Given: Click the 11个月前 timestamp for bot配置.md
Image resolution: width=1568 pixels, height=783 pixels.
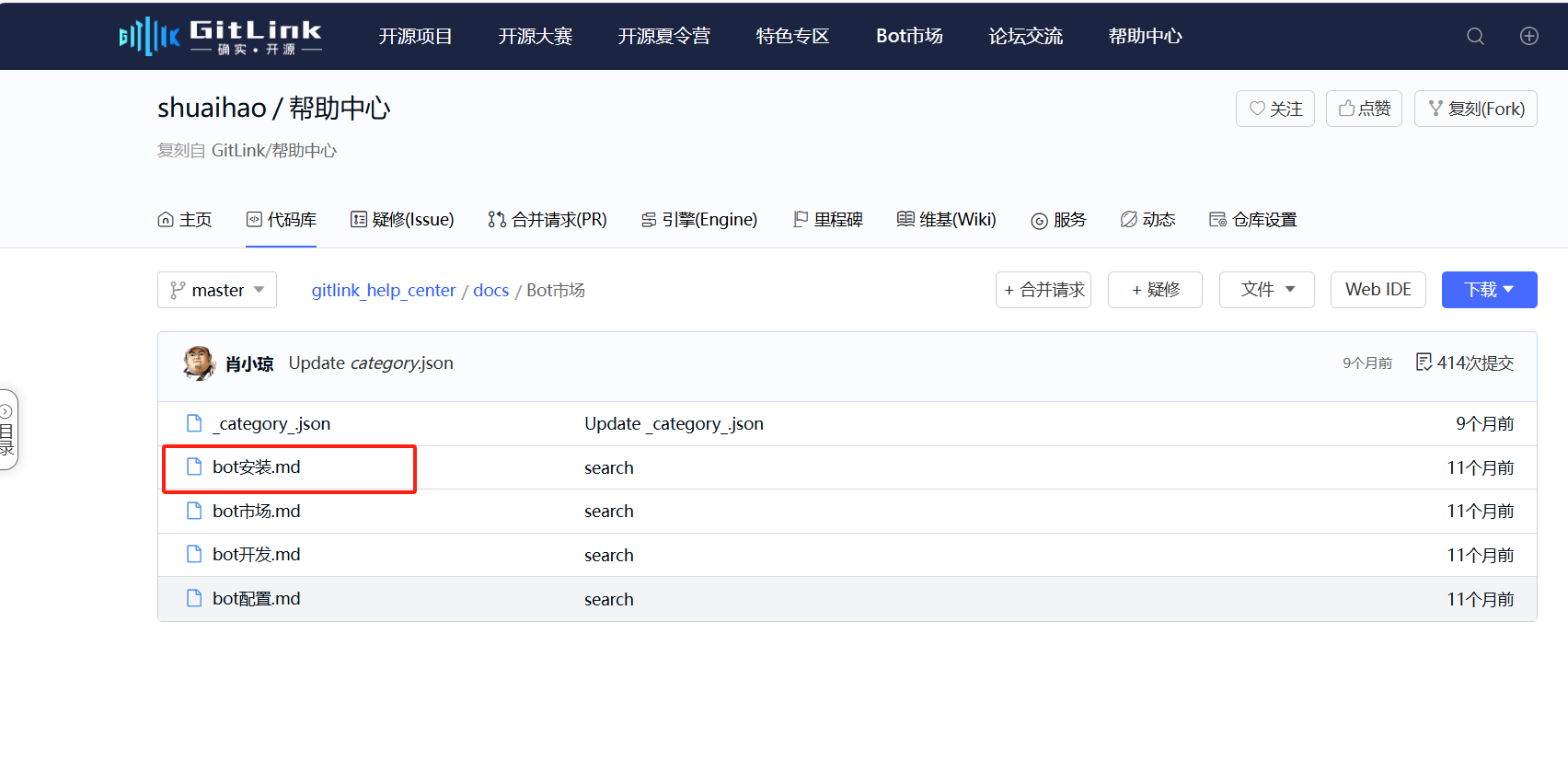Looking at the screenshot, I should pos(1481,599).
